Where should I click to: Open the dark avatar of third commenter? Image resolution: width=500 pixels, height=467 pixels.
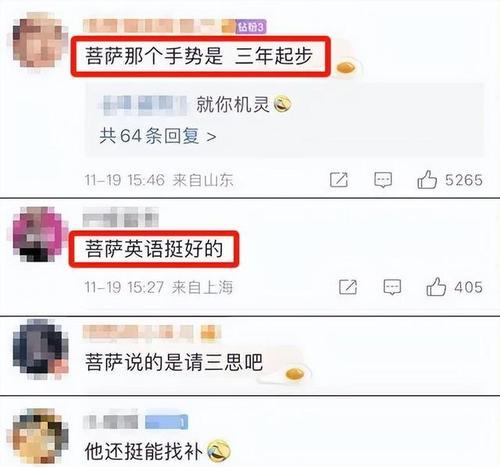pos(40,349)
